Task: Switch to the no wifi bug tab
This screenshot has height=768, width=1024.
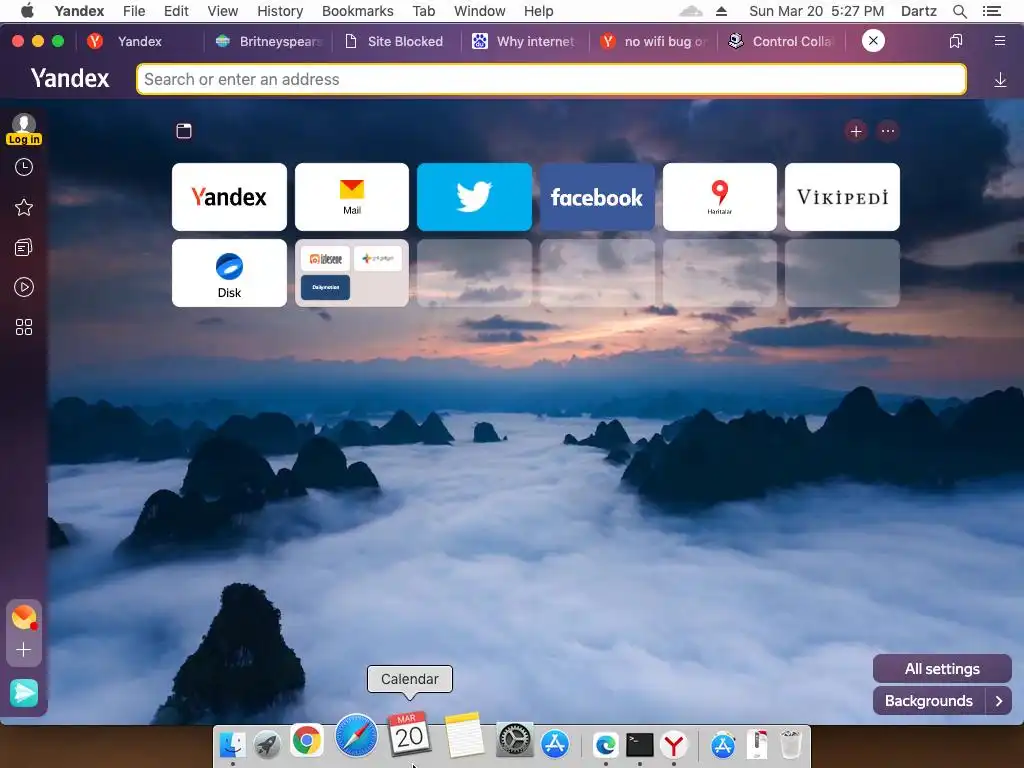Action: [x=652, y=41]
